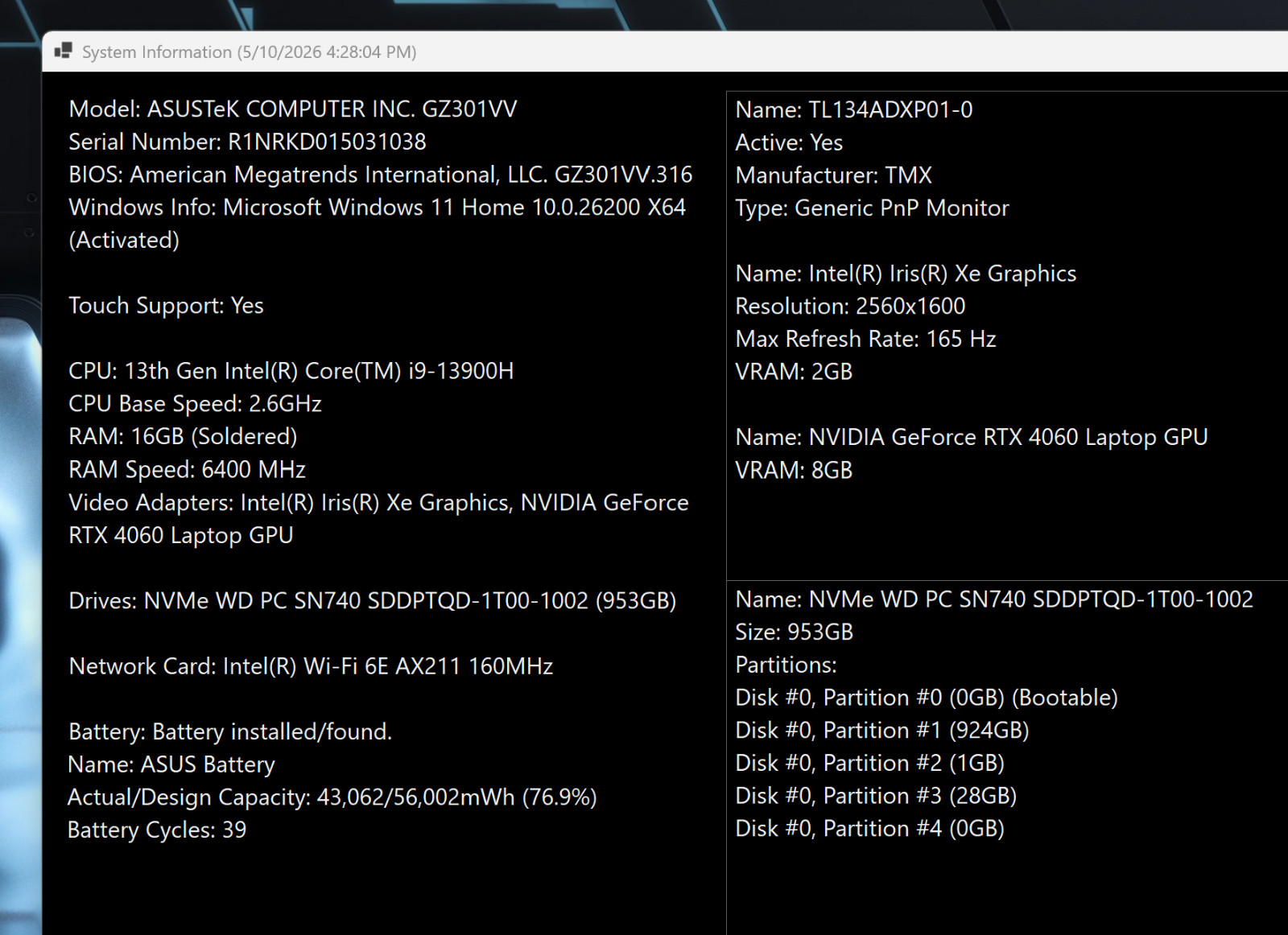Viewport: 1288px width, 935px height.
Task: Click RAM: 16GB (Soldered) line
Action: tap(183, 437)
